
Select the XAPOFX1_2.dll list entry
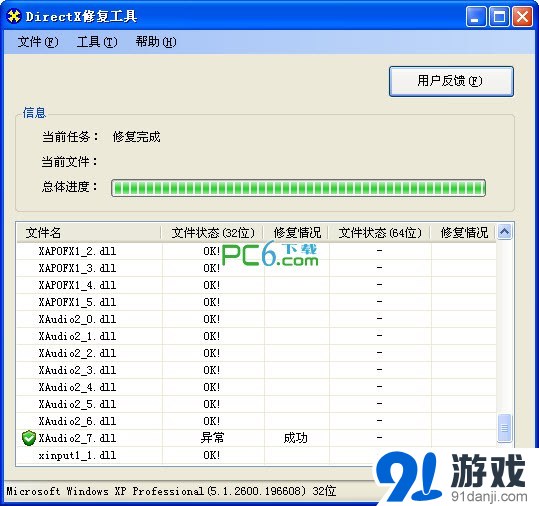(77, 251)
